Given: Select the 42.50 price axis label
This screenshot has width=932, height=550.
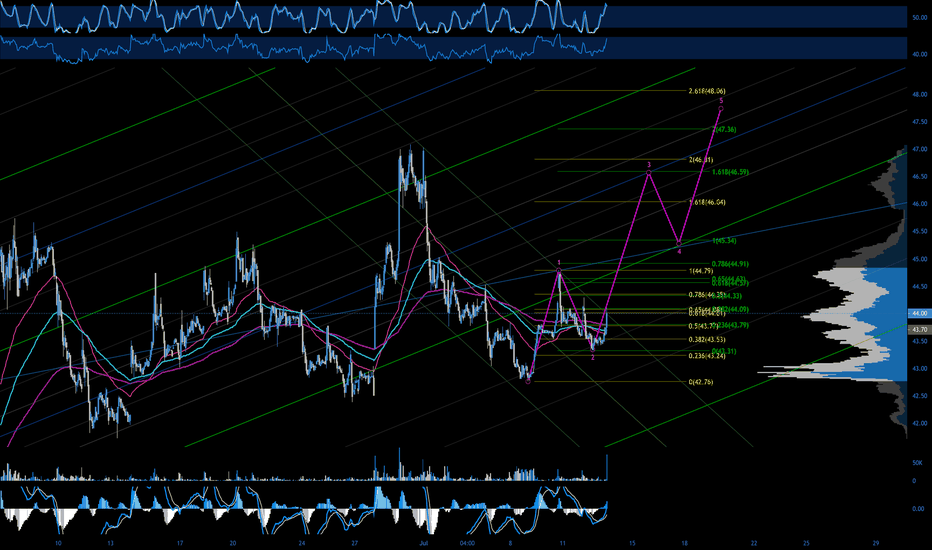Looking at the screenshot, I should coord(920,396).
